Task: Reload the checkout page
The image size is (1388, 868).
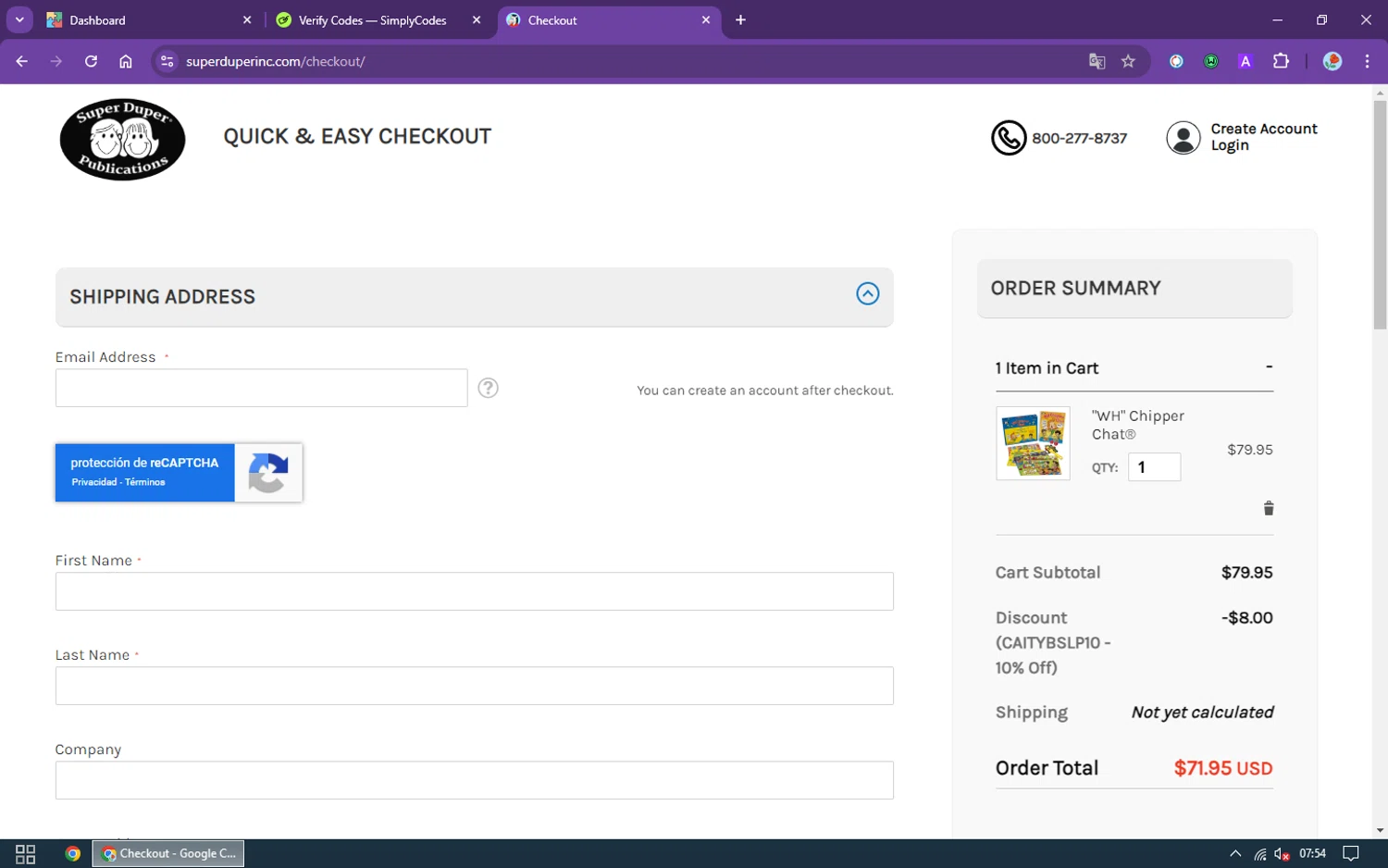Action: click(x=91, y=61)
